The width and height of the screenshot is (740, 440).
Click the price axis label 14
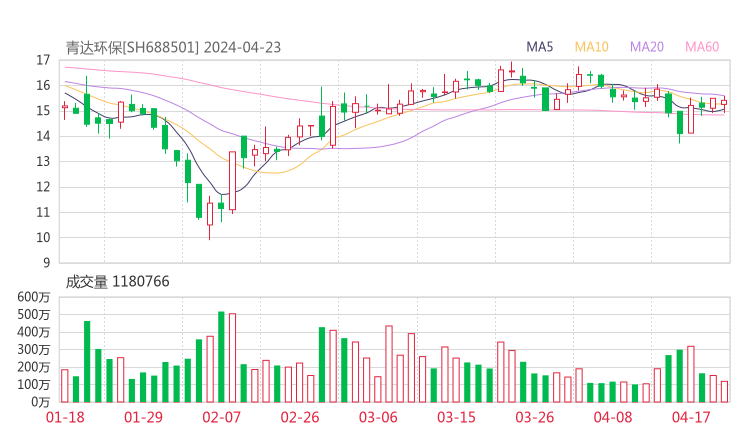(43, 136)
